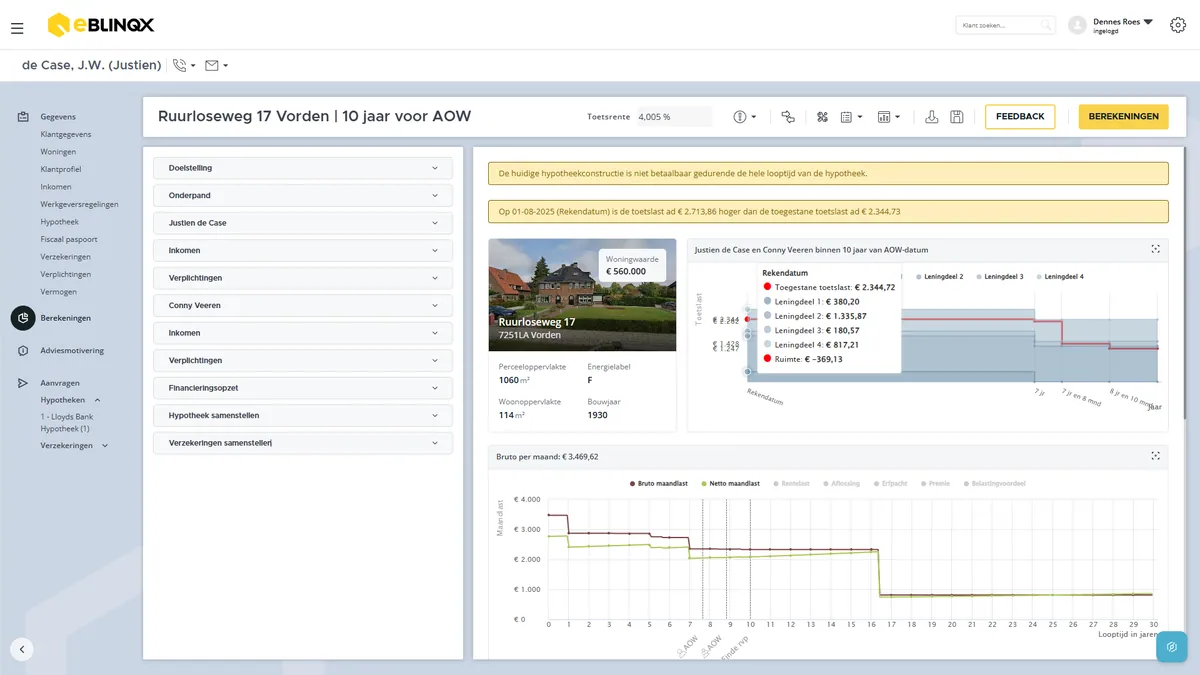Click the yellow BEREKENINGEN button

point(1124,117)
